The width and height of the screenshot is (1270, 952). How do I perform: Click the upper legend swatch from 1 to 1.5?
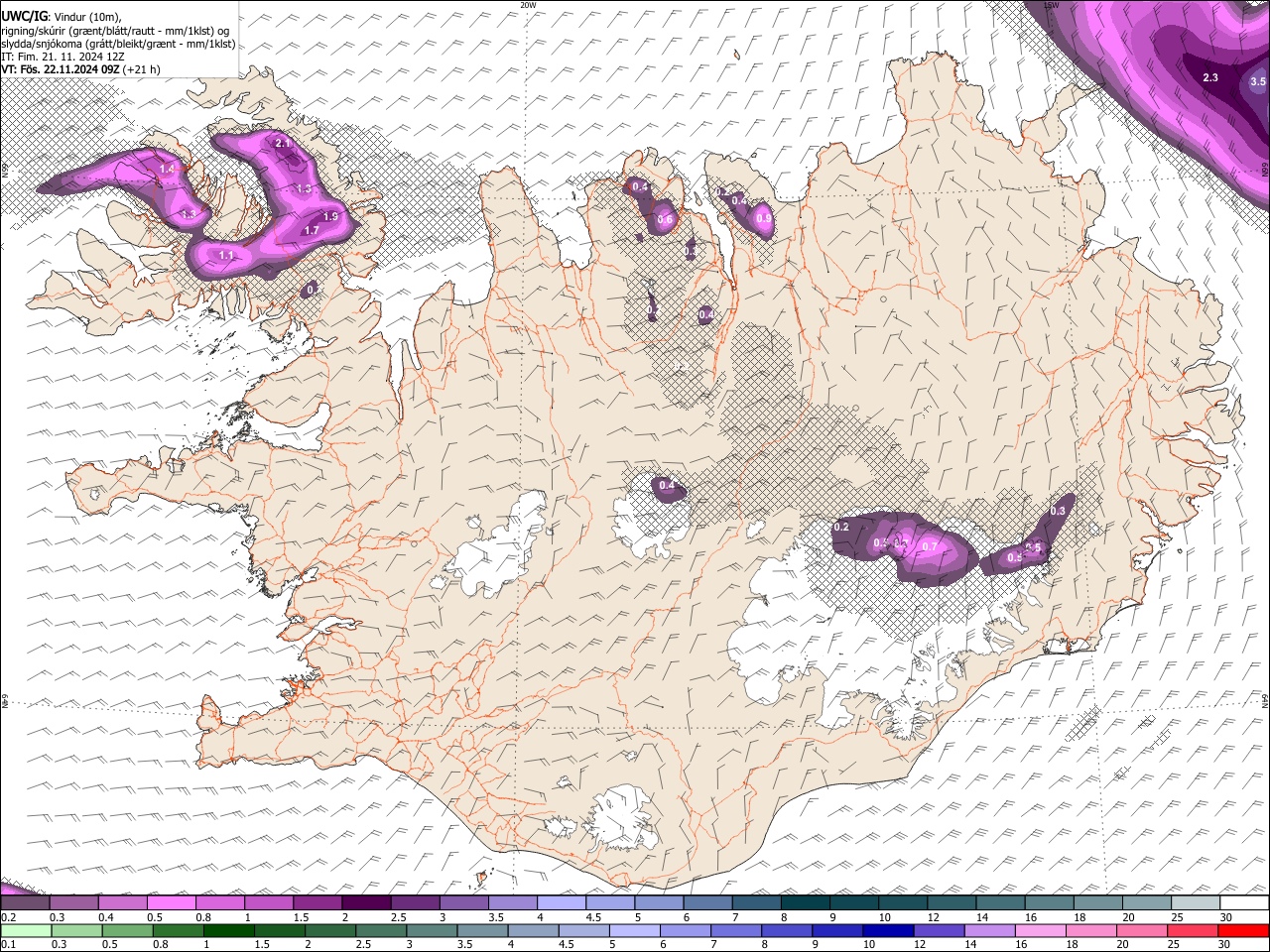pyautogui.click(x=268, y=903)
